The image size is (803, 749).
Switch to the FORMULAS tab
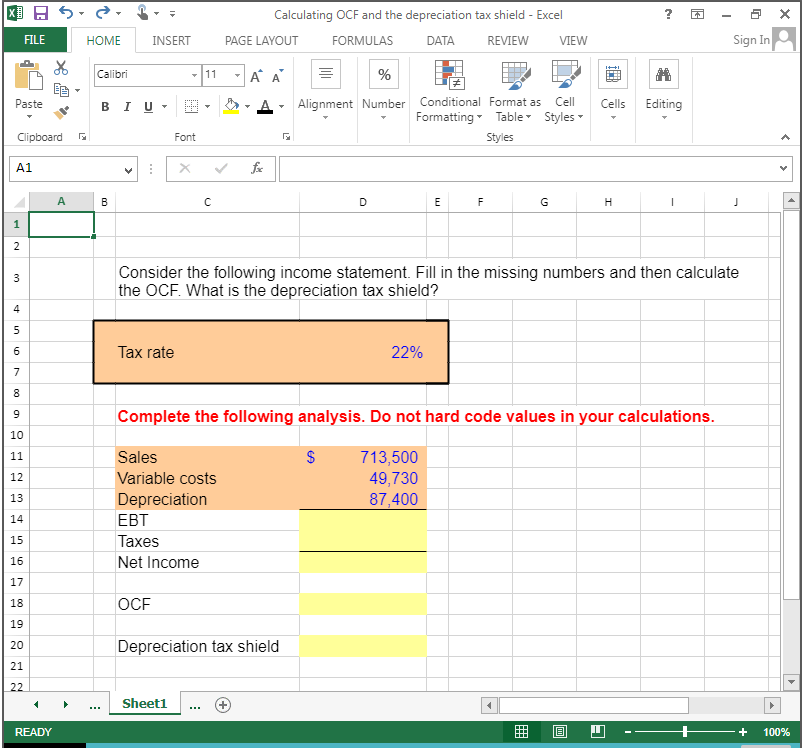tap(362, 40)
